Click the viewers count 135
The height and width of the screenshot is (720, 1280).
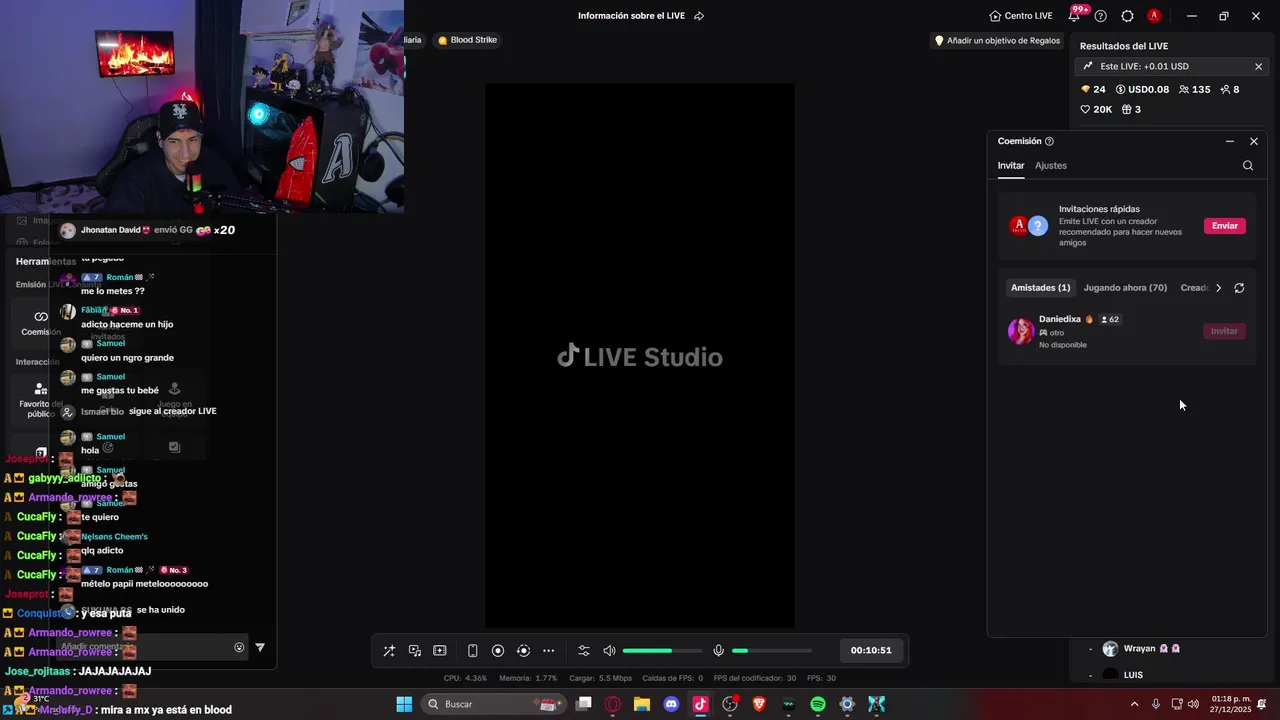click(x=1194, y=89)
